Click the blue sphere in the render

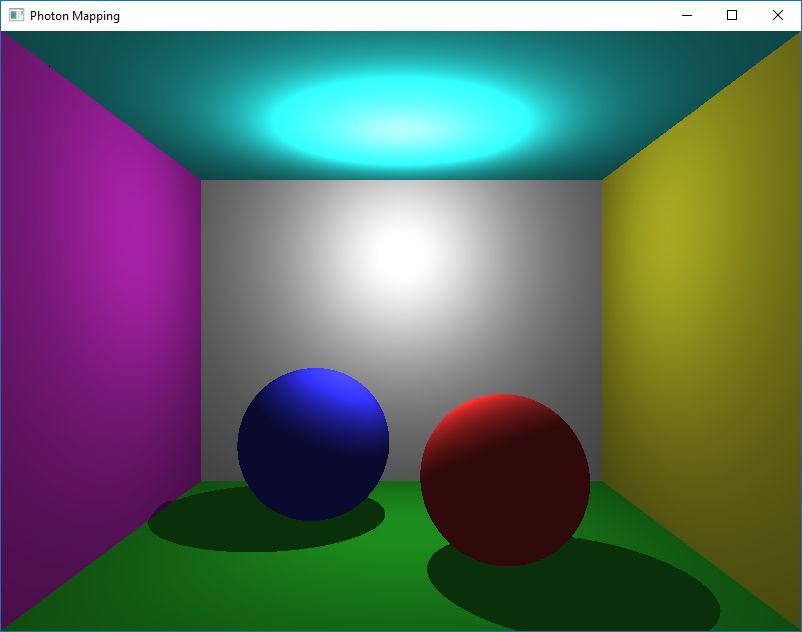coord(313,444)
